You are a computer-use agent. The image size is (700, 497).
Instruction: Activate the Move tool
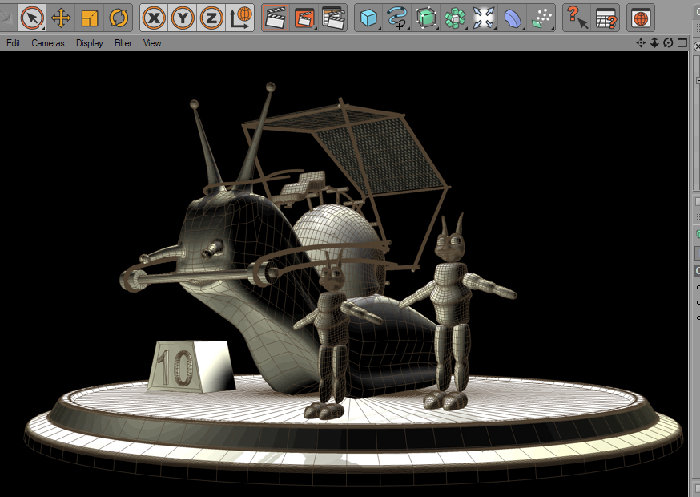[61, 18]
